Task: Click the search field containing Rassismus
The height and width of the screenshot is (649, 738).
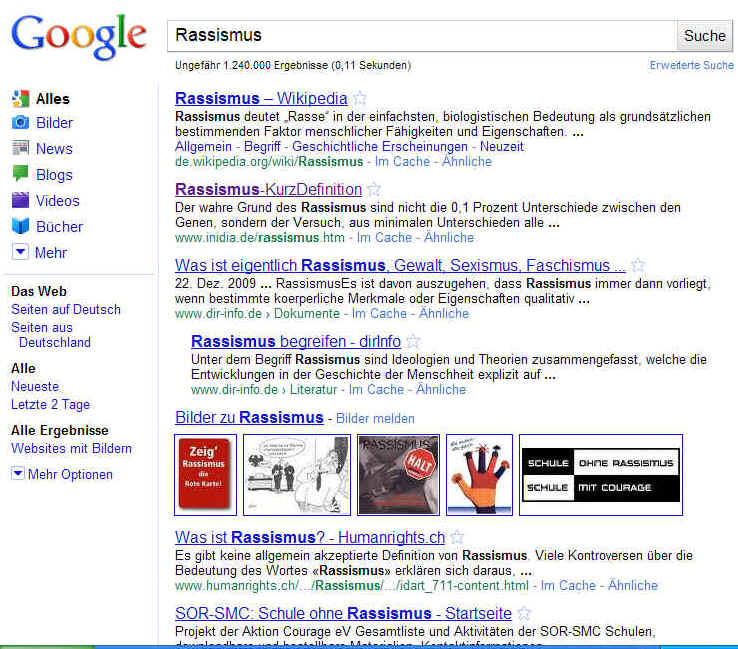Action: coord(422,36)
